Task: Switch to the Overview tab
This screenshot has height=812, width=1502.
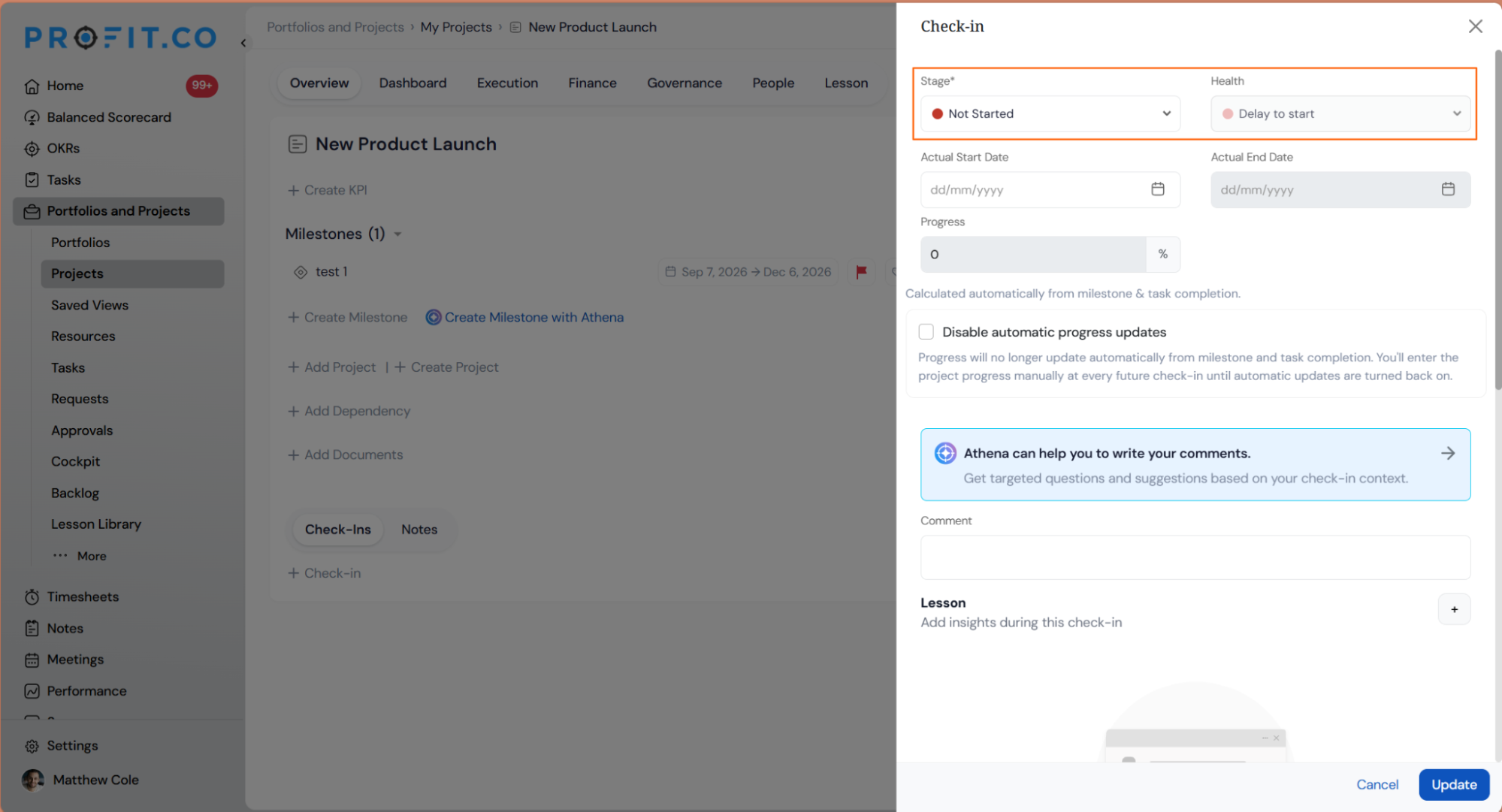Action: [319, 83]
